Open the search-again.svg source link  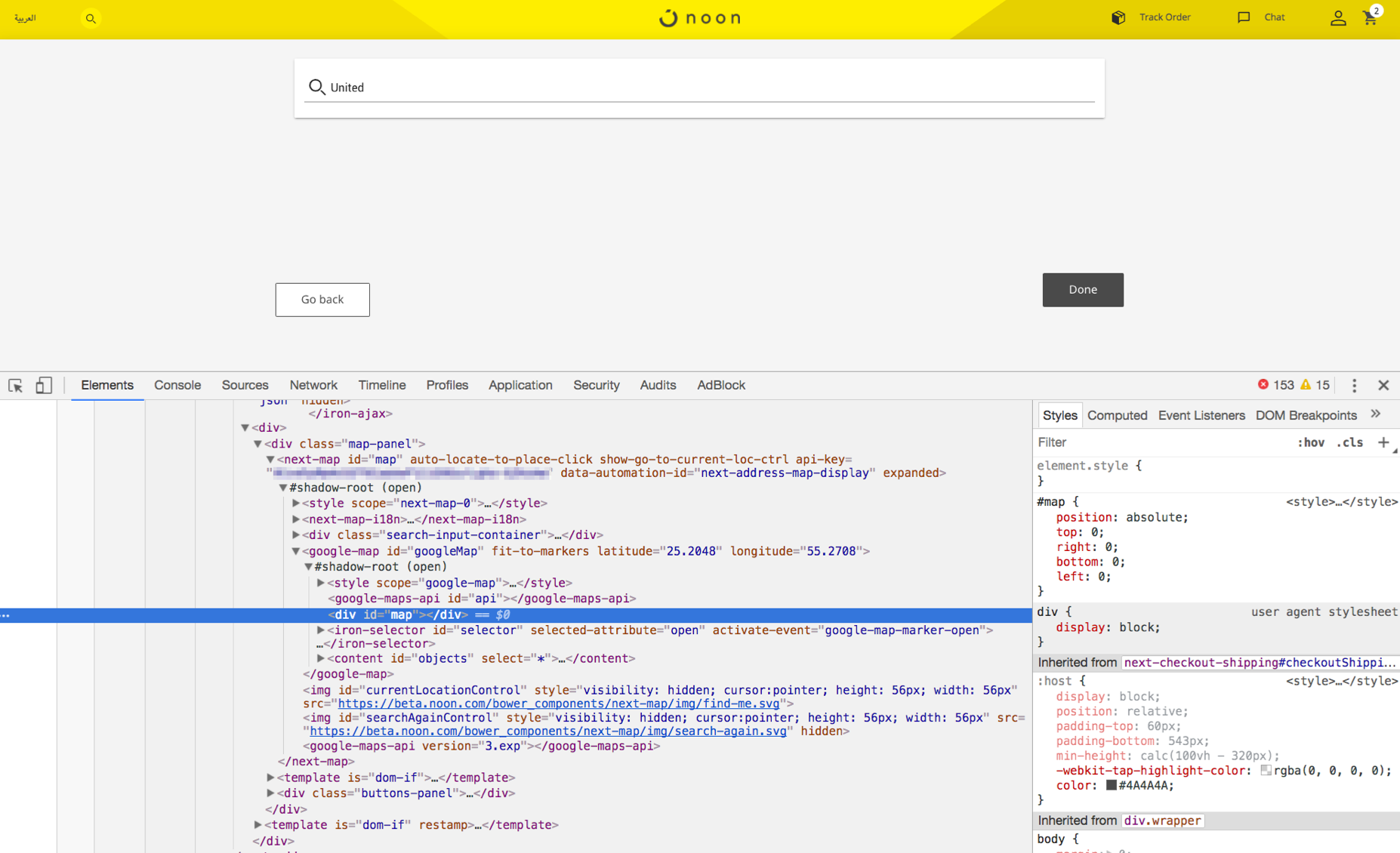[x=548, y=731]
